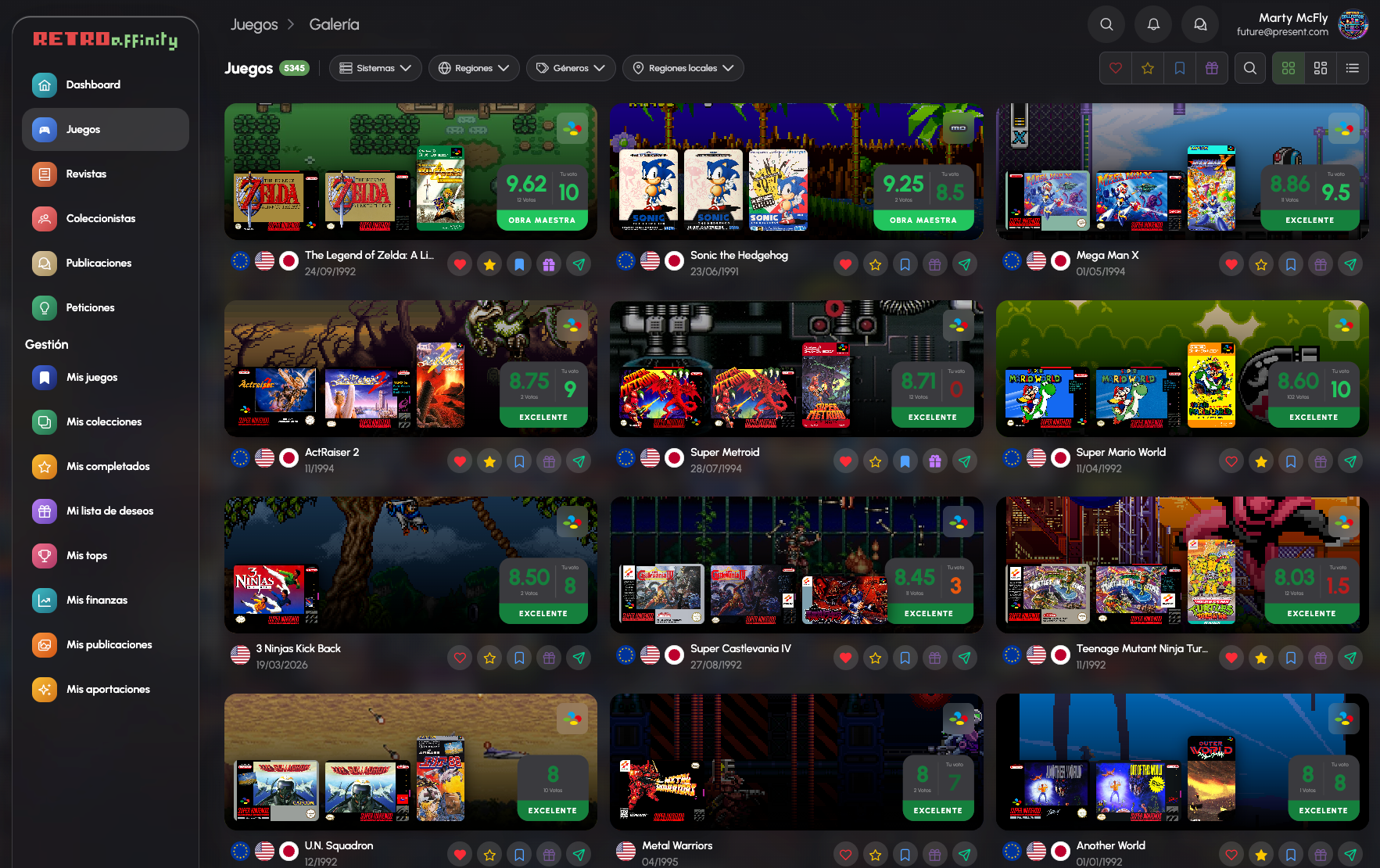
Task: Bookmark U.N. Squadron
Action: 519,855
